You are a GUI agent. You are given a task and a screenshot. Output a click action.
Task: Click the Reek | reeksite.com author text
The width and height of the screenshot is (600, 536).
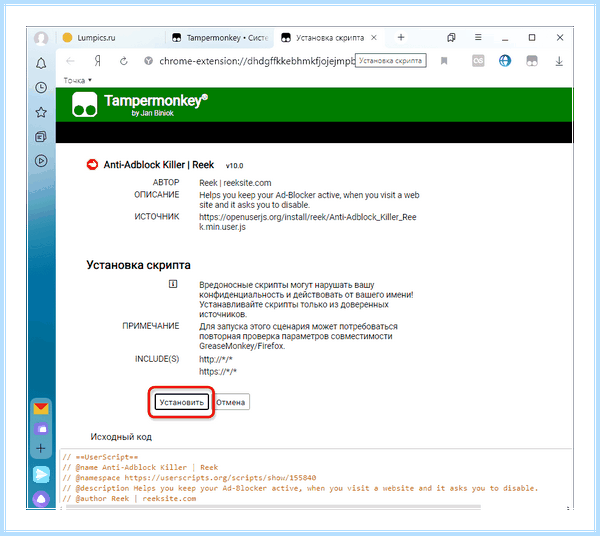pyautogui.click(x=235, y=183)
